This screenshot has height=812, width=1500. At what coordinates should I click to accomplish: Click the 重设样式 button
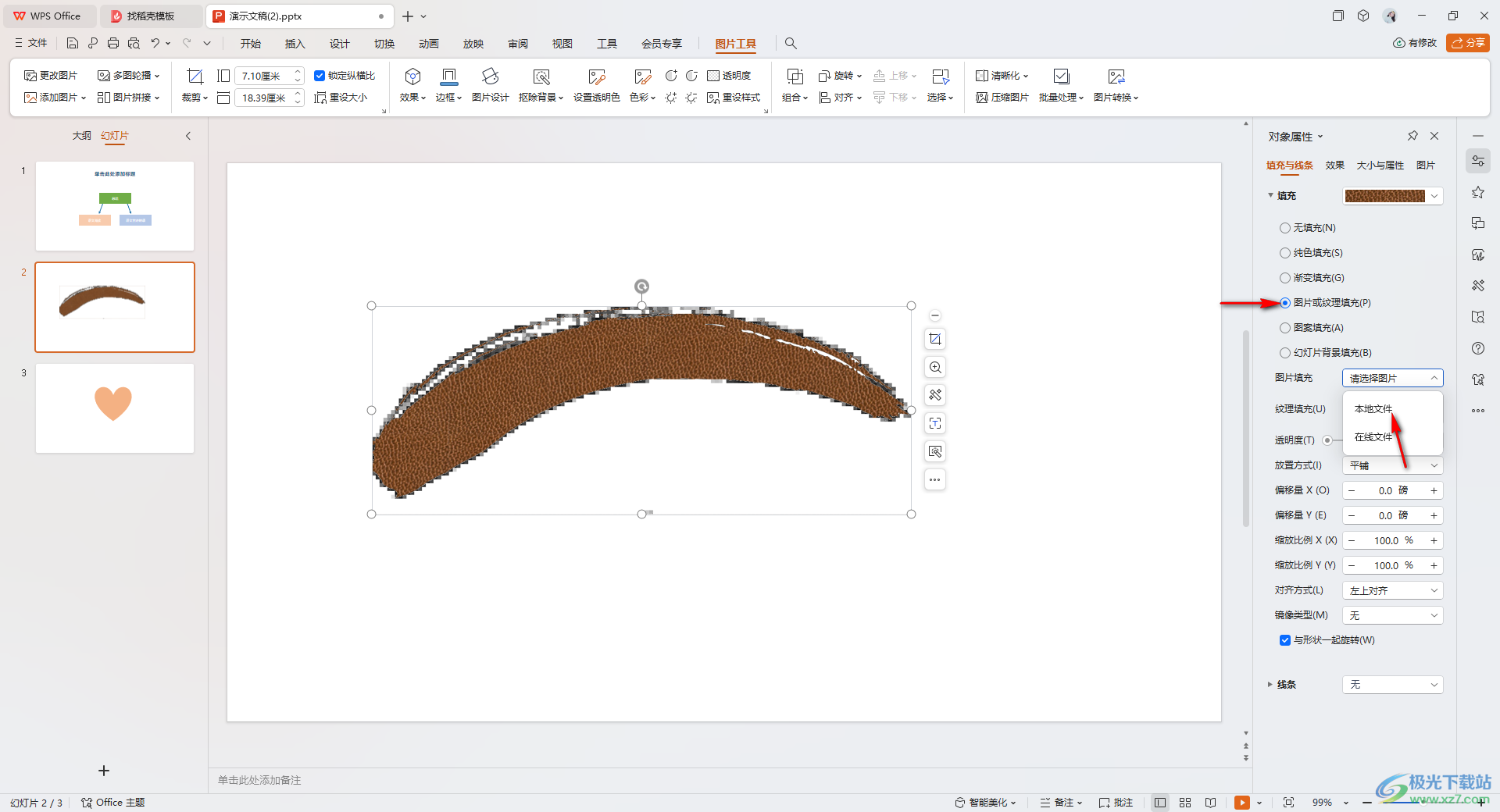[734, 98]
